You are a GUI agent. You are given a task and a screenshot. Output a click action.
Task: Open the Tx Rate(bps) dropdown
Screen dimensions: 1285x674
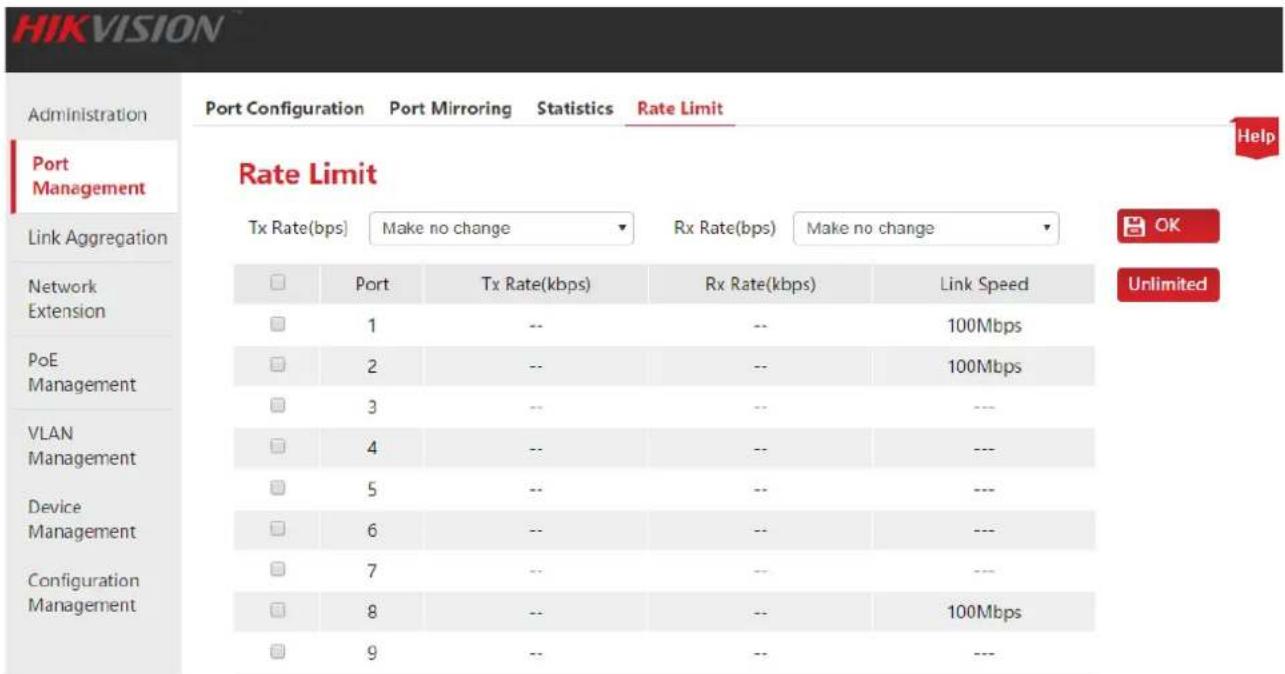[503, 228]
